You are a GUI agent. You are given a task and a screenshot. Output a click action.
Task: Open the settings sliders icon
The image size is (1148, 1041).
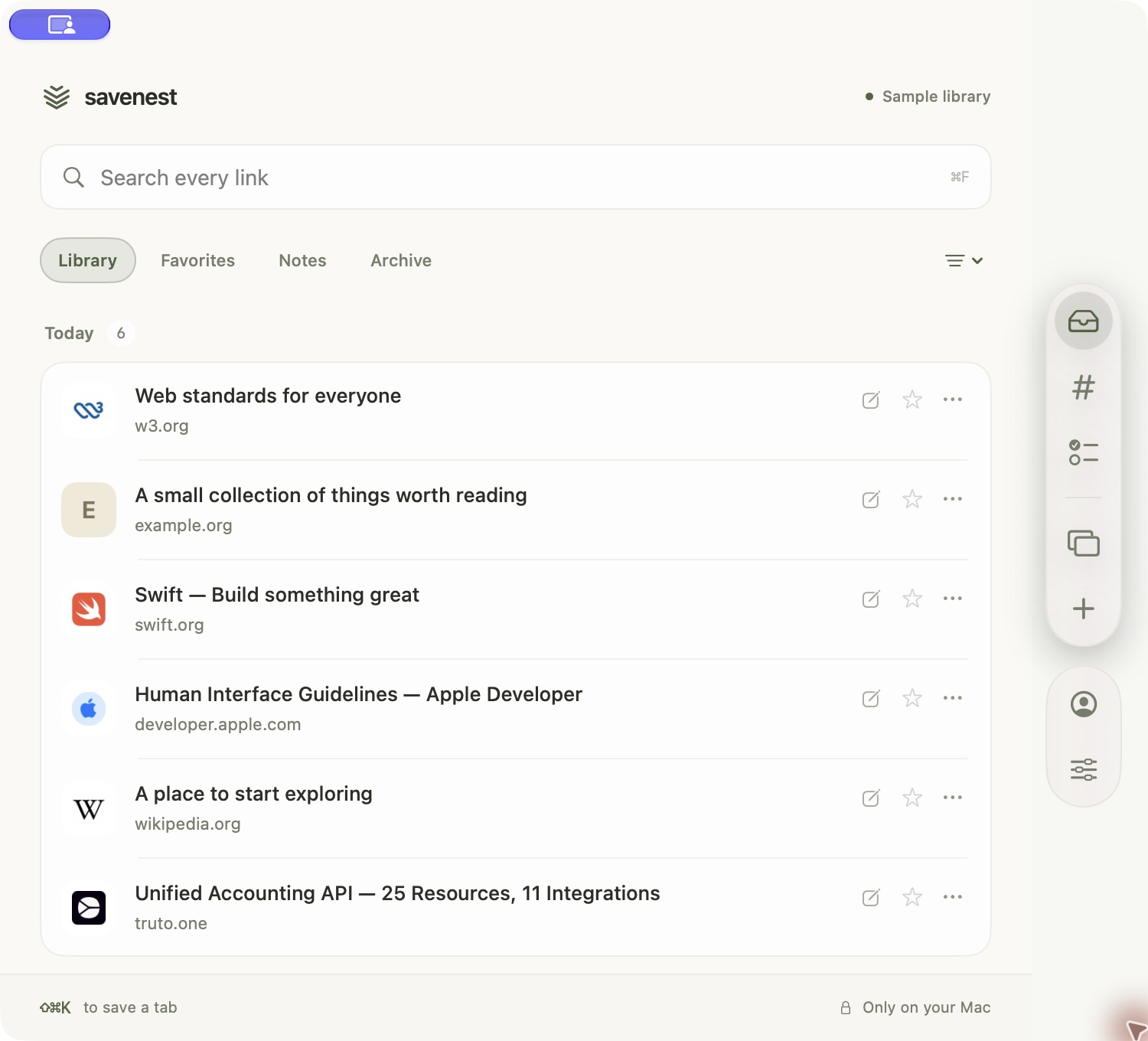(x=1083, y=769)
